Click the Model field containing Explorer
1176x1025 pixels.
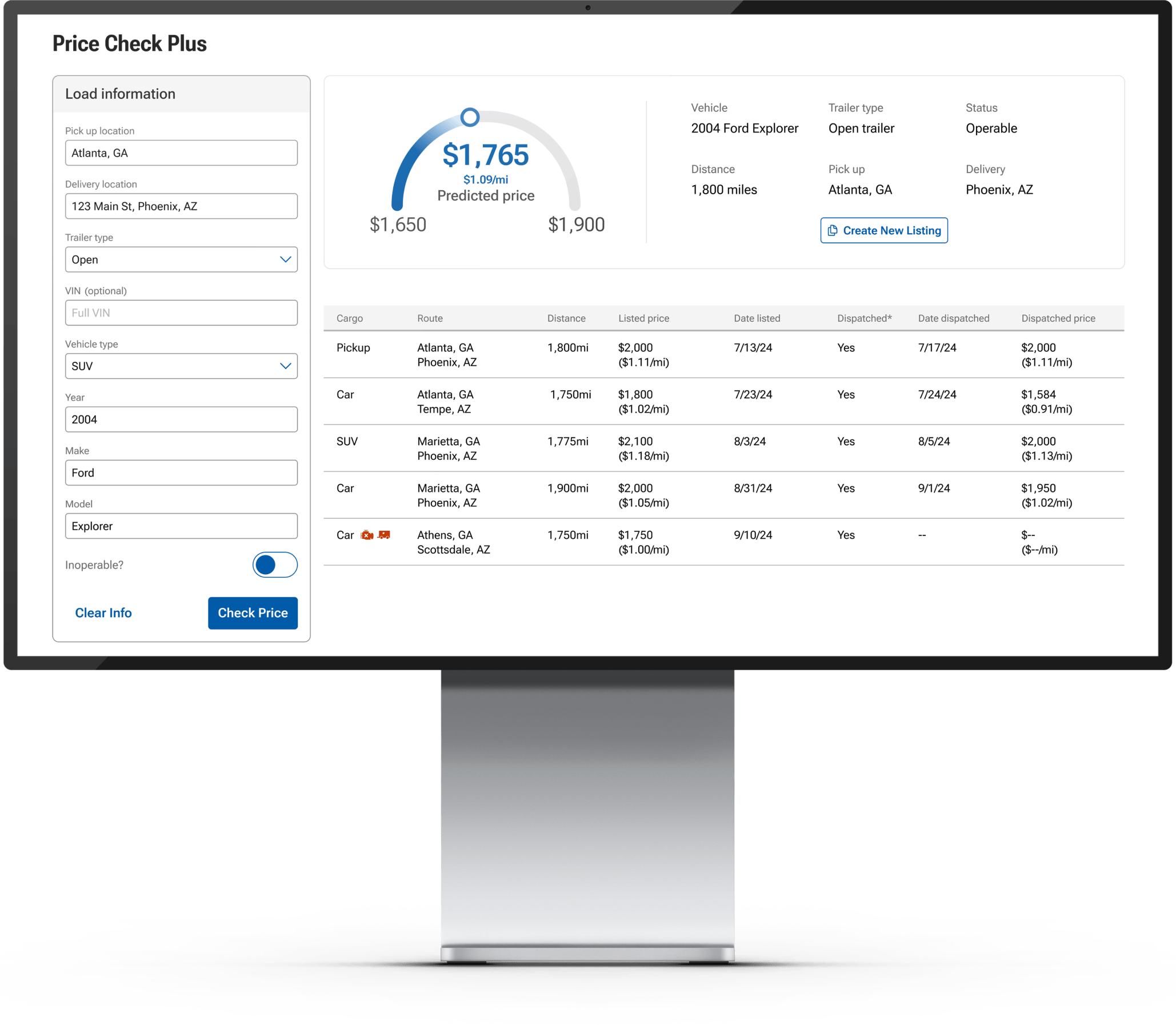pyautogui.click(x=181, y=526)
